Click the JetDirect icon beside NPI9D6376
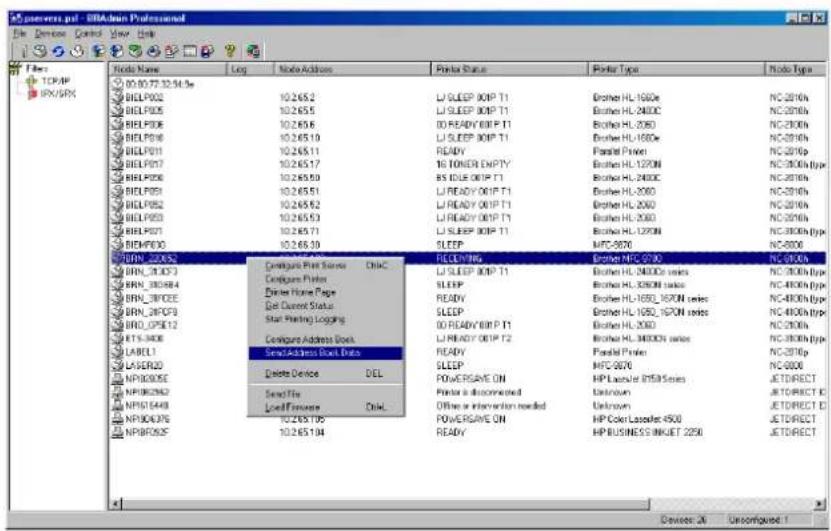This screenshot has width=831, height=531. click(x=117, y=419)
